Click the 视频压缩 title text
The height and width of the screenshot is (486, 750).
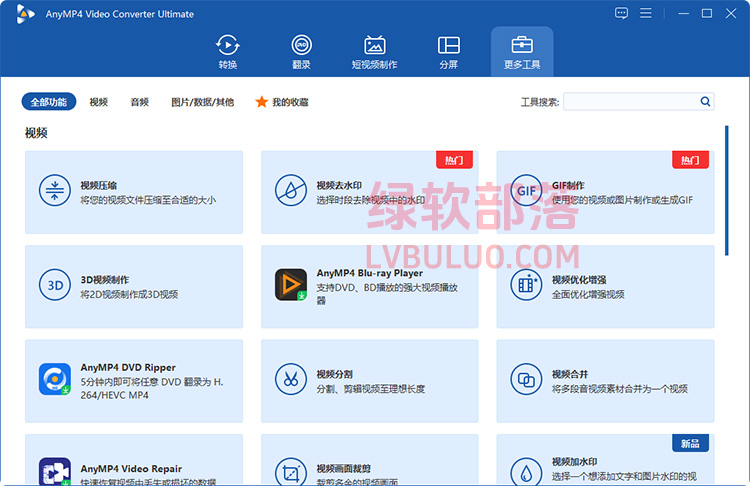point(99,185)
